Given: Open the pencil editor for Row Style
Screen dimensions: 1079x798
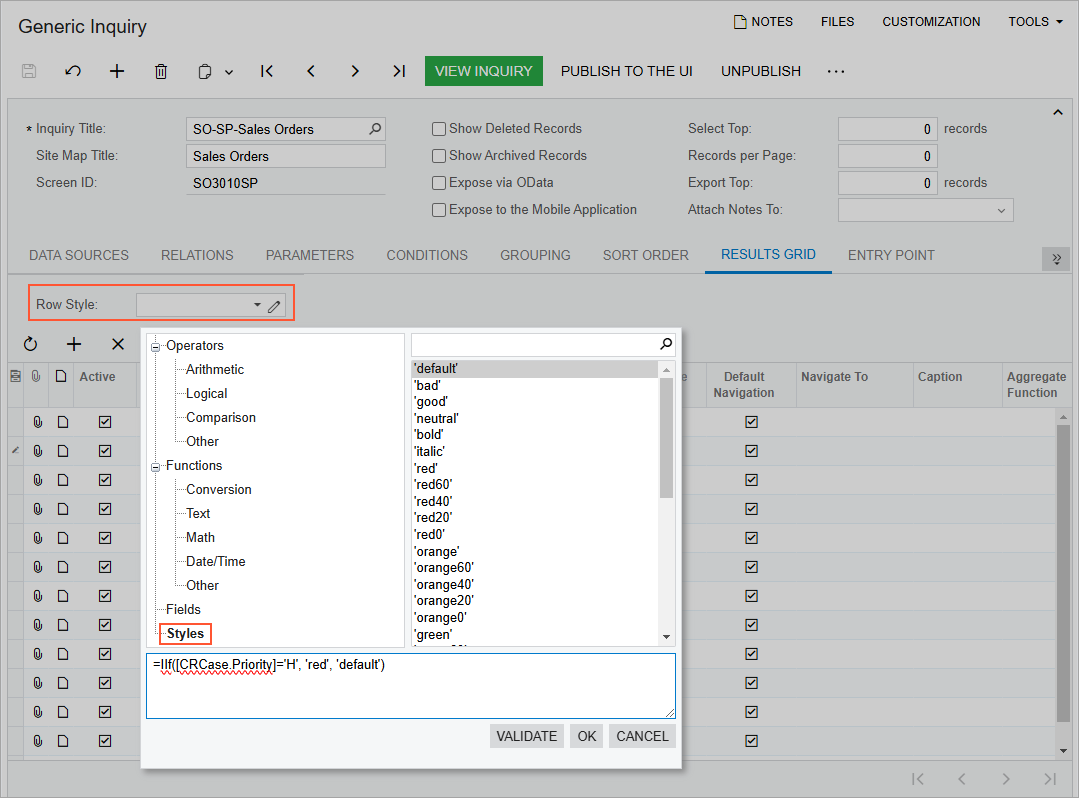Looking at the screenshot, I should tap(274, 306).
